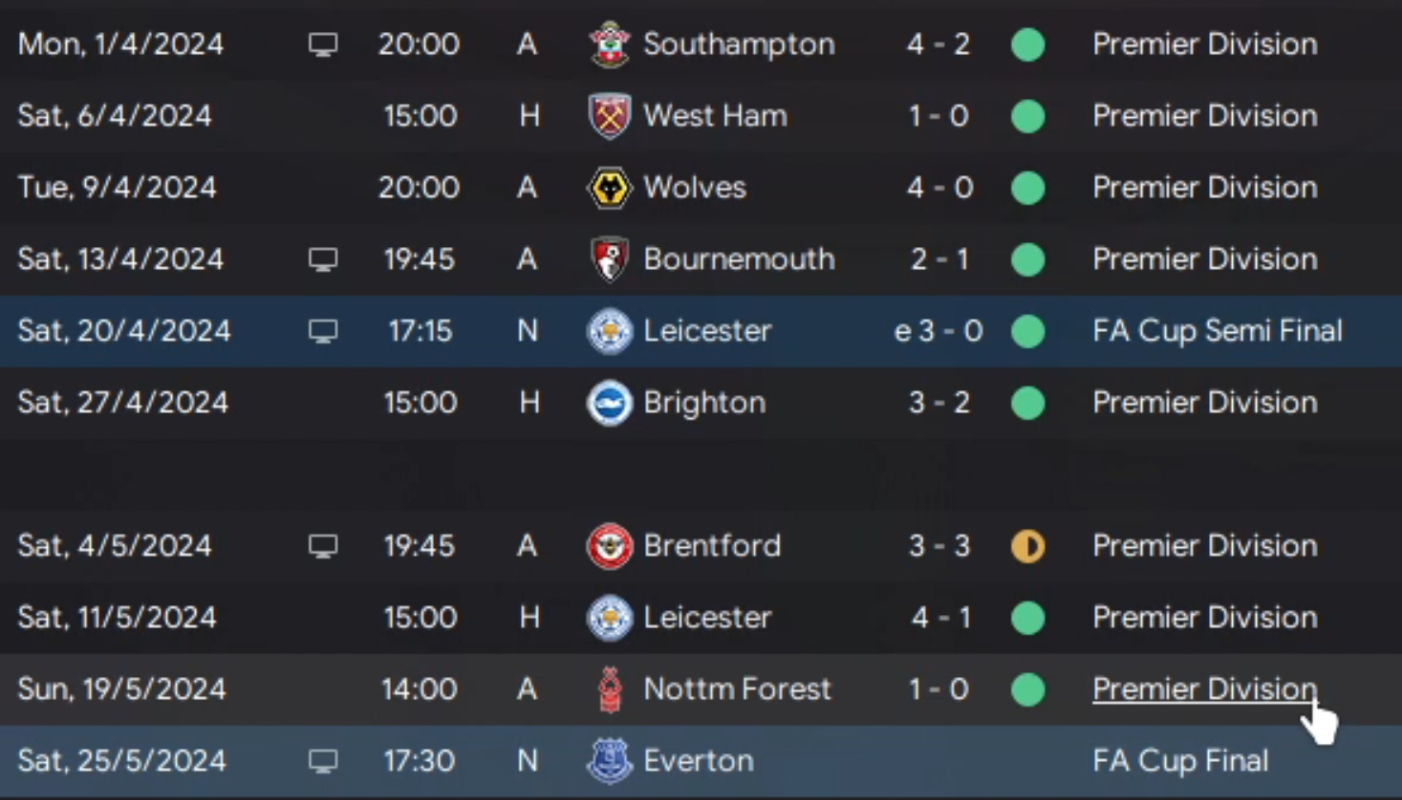Screen dimensions: 1402x800
Task: View the 3 - 3 Brentford match result
Action: [x=938, y=546]
